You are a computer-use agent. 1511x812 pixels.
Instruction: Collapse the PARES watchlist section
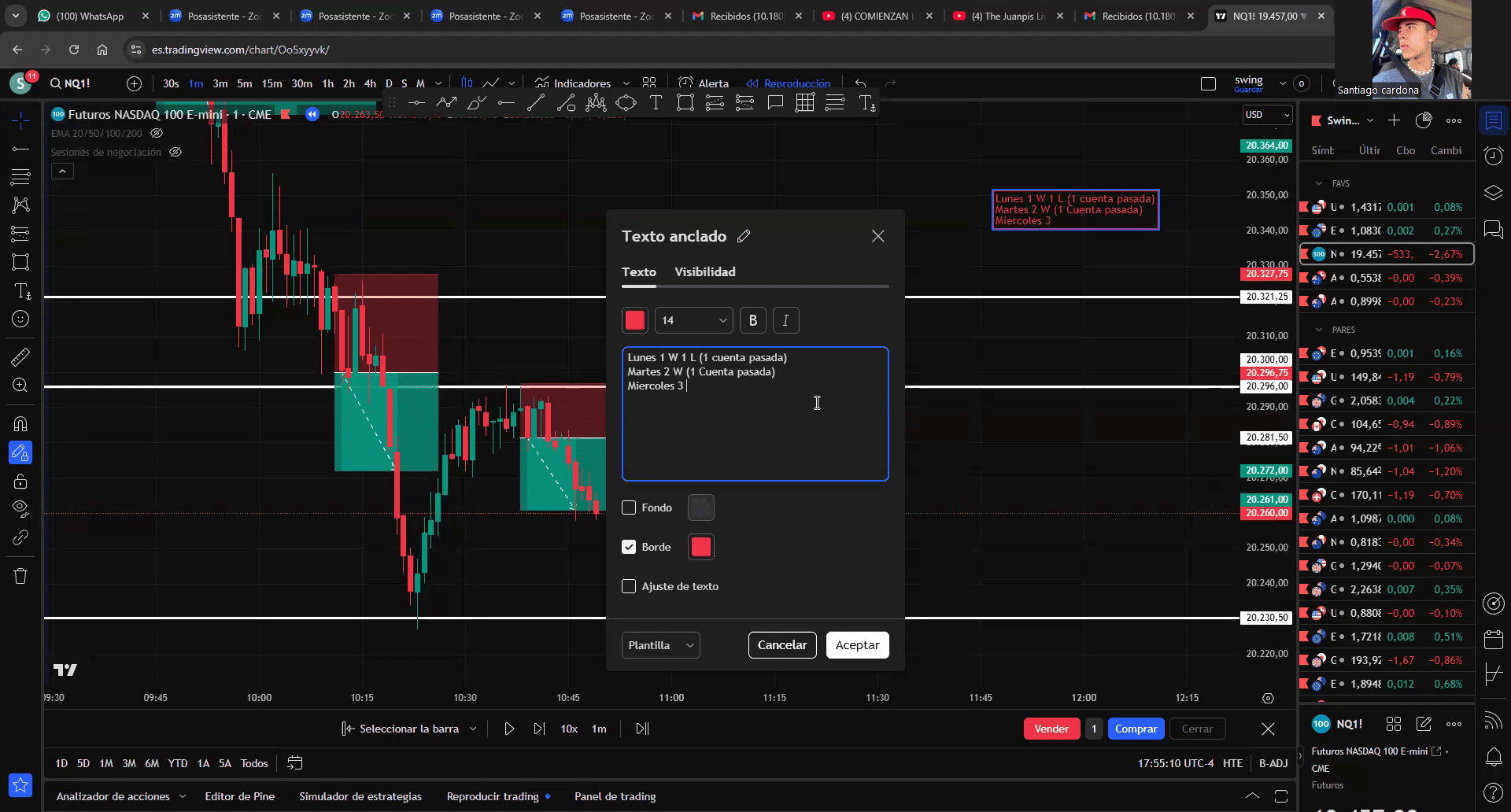pyautogui.click(x=1319, y=330)
